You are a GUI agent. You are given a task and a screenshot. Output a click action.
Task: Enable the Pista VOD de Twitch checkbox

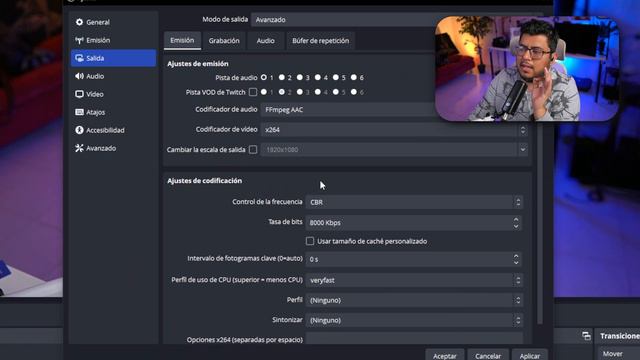pos(253,92)
